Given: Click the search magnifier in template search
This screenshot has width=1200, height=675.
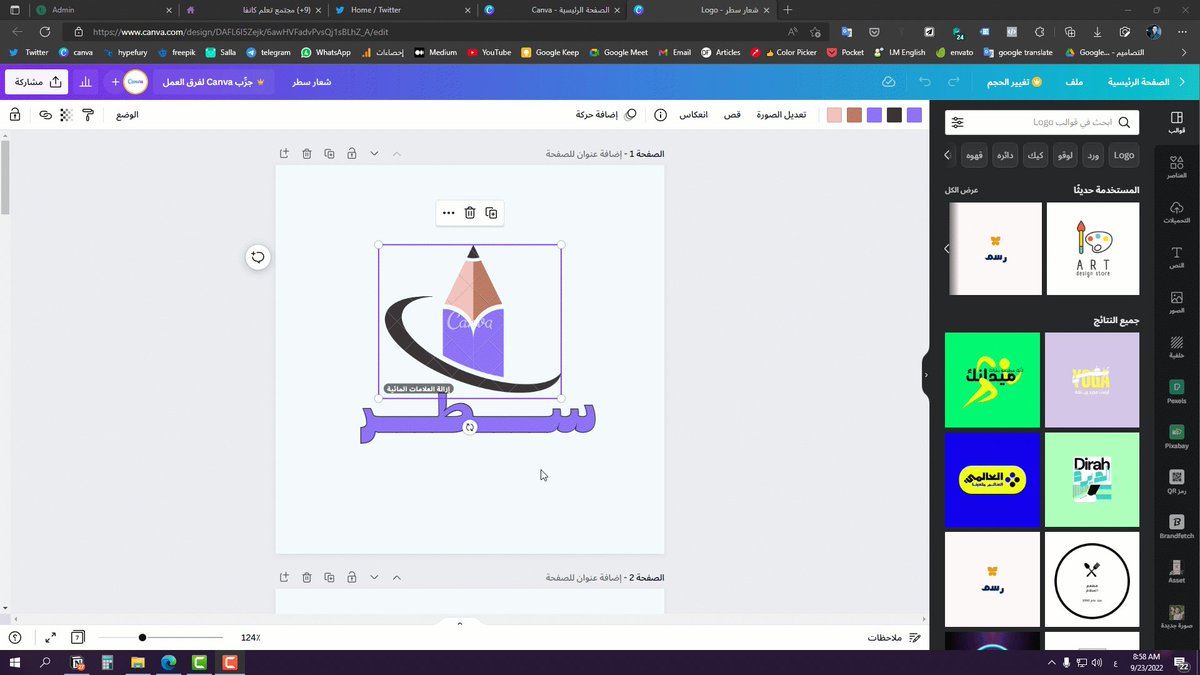Looking at the screenshot, I should coord(1124,122).
